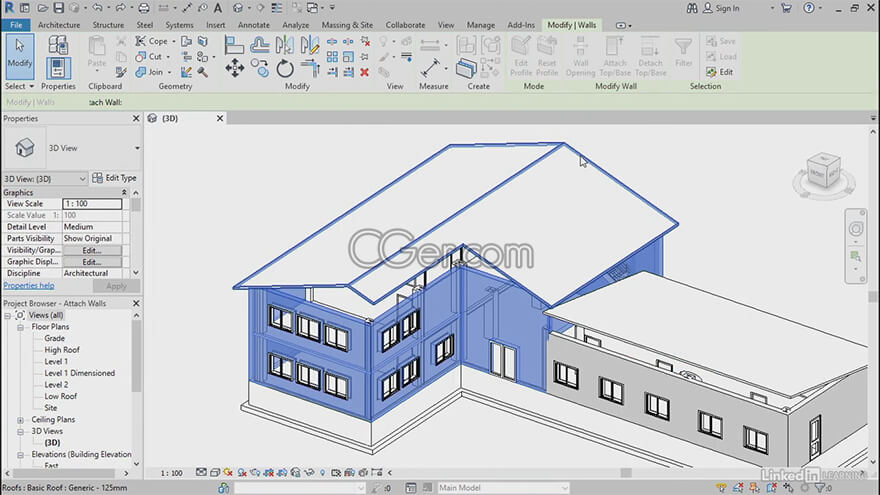Screen dimensions: 880x495
Task: Open the Join dropdown arrow
Action: tap(169, 72)
